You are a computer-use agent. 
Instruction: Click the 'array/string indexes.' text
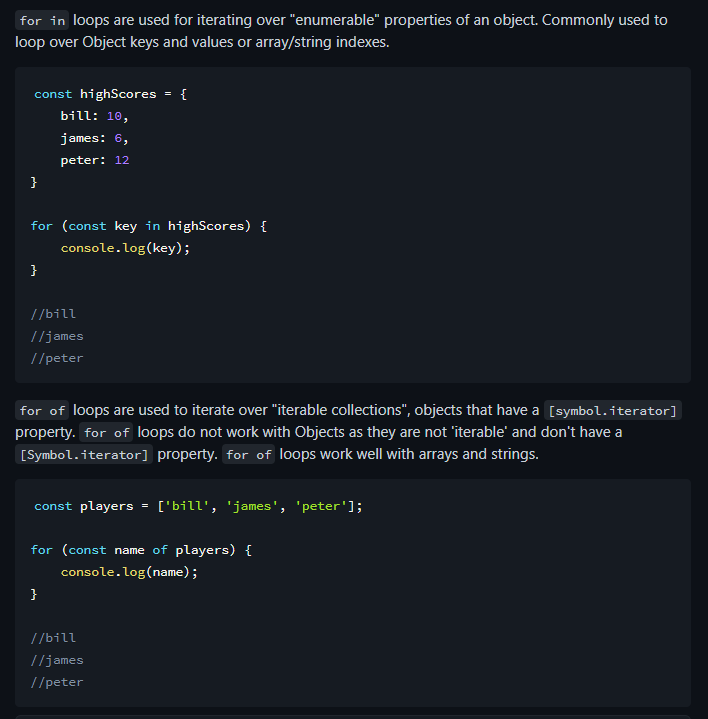tap(322, 42)
